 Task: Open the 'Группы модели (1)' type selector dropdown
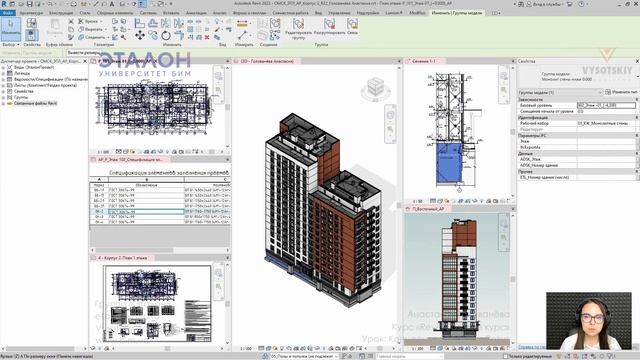[560, 92]
